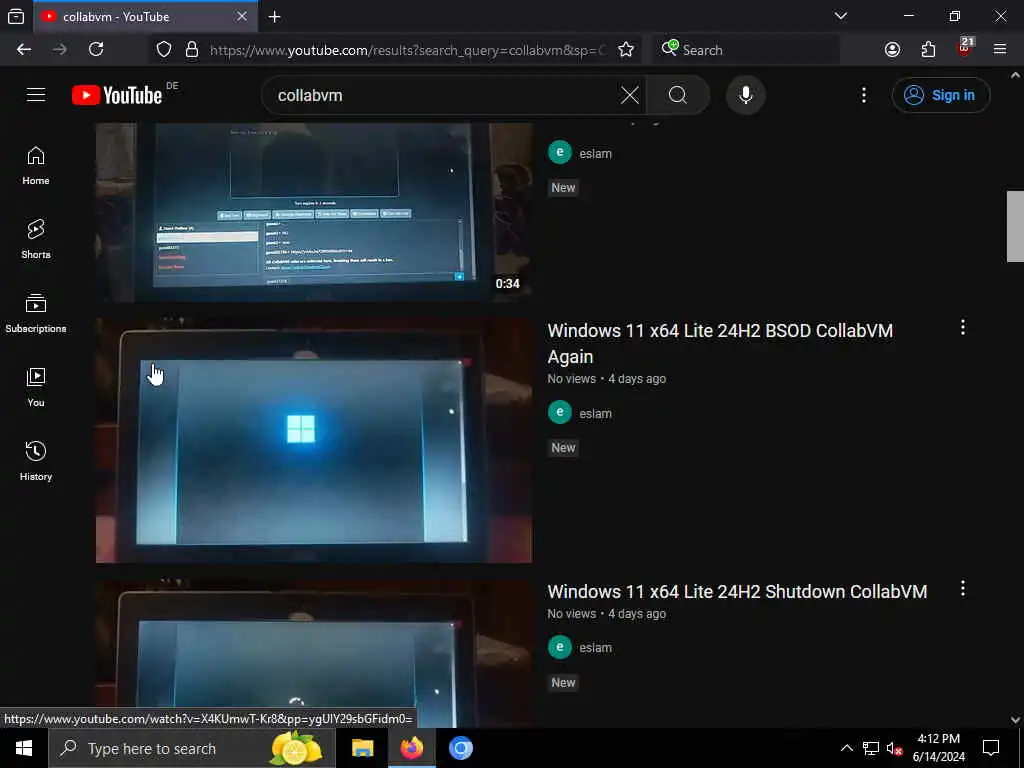Open the taskbar clock and date
The height and width of the screenshot is (768, 1024).
pos(938,748)
